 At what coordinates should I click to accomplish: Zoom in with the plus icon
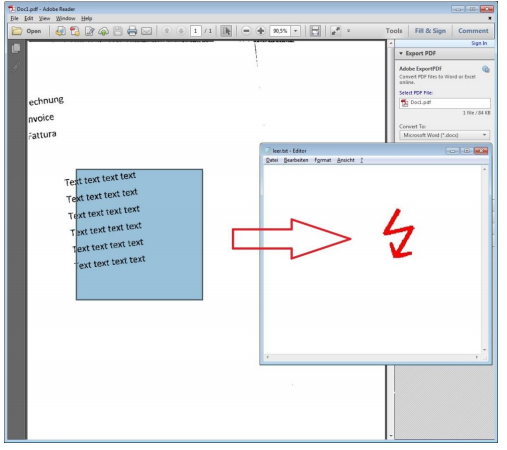pos(261,31)
